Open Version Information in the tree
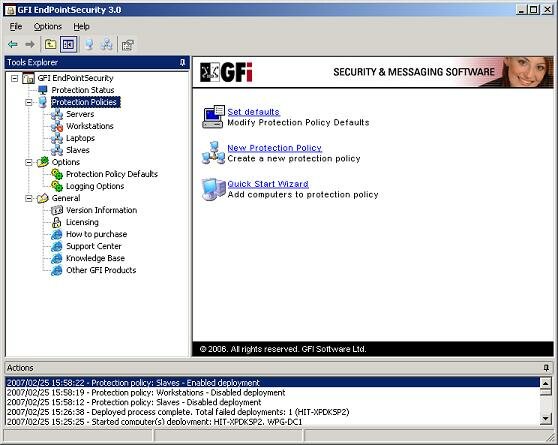 pyautogui.click(x=101, y=210)
